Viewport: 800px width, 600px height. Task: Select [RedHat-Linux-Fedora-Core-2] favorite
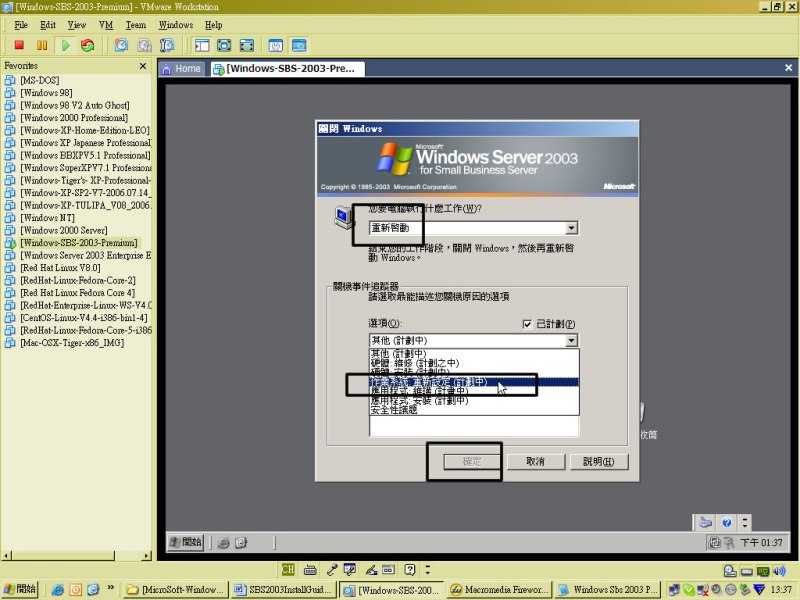(78, 281)
